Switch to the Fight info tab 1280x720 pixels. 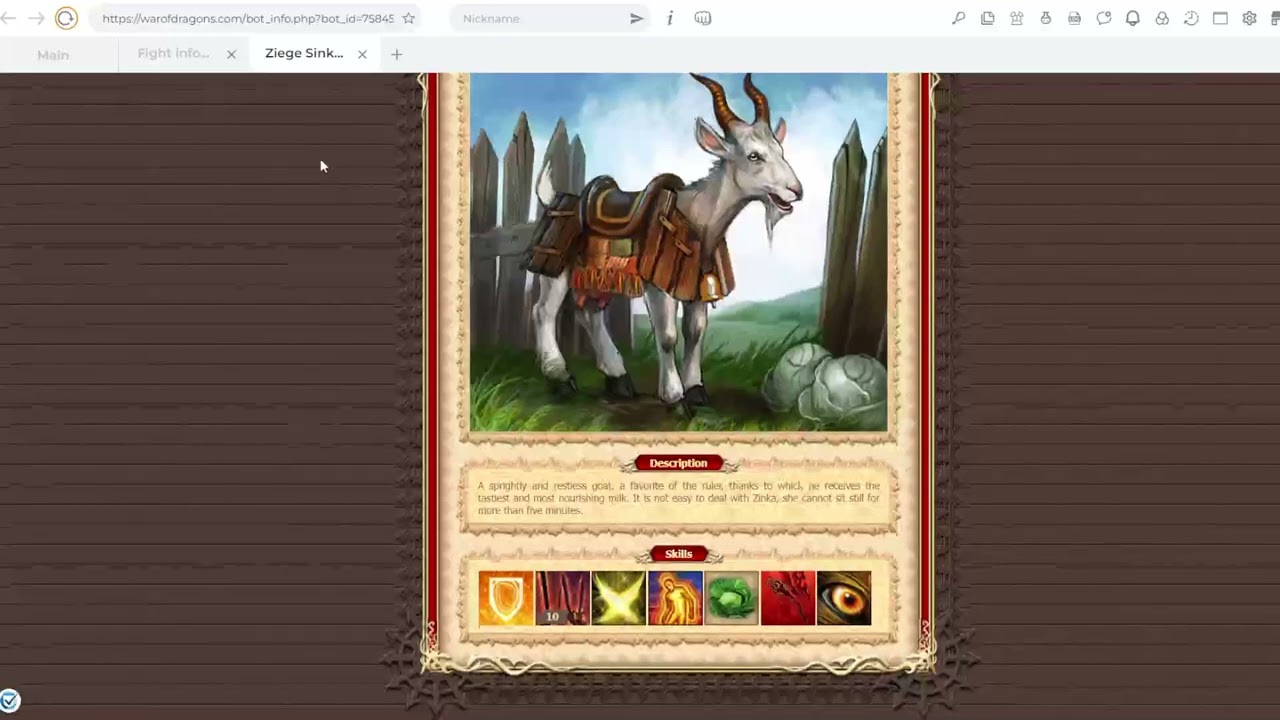click(x=173, y=54)
